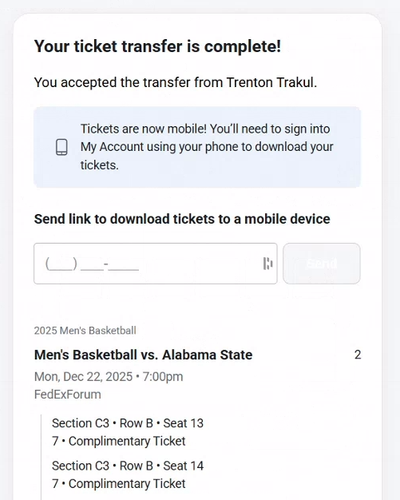Click the light blue mobile tickets info banner
The width and height of the screenshot is (400, 500).
(197, 147)
